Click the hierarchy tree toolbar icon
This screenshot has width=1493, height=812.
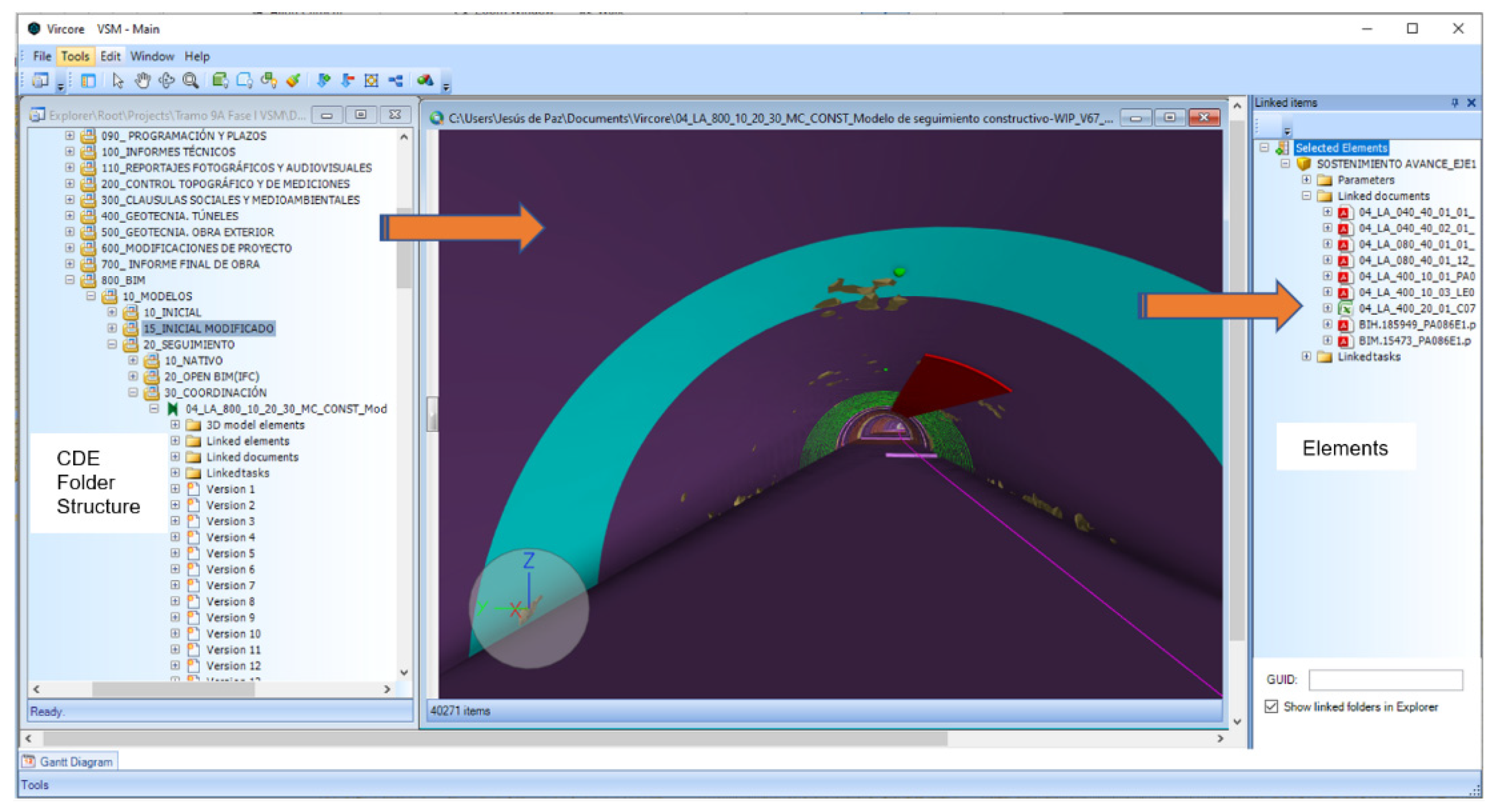(x=396, y=81)
